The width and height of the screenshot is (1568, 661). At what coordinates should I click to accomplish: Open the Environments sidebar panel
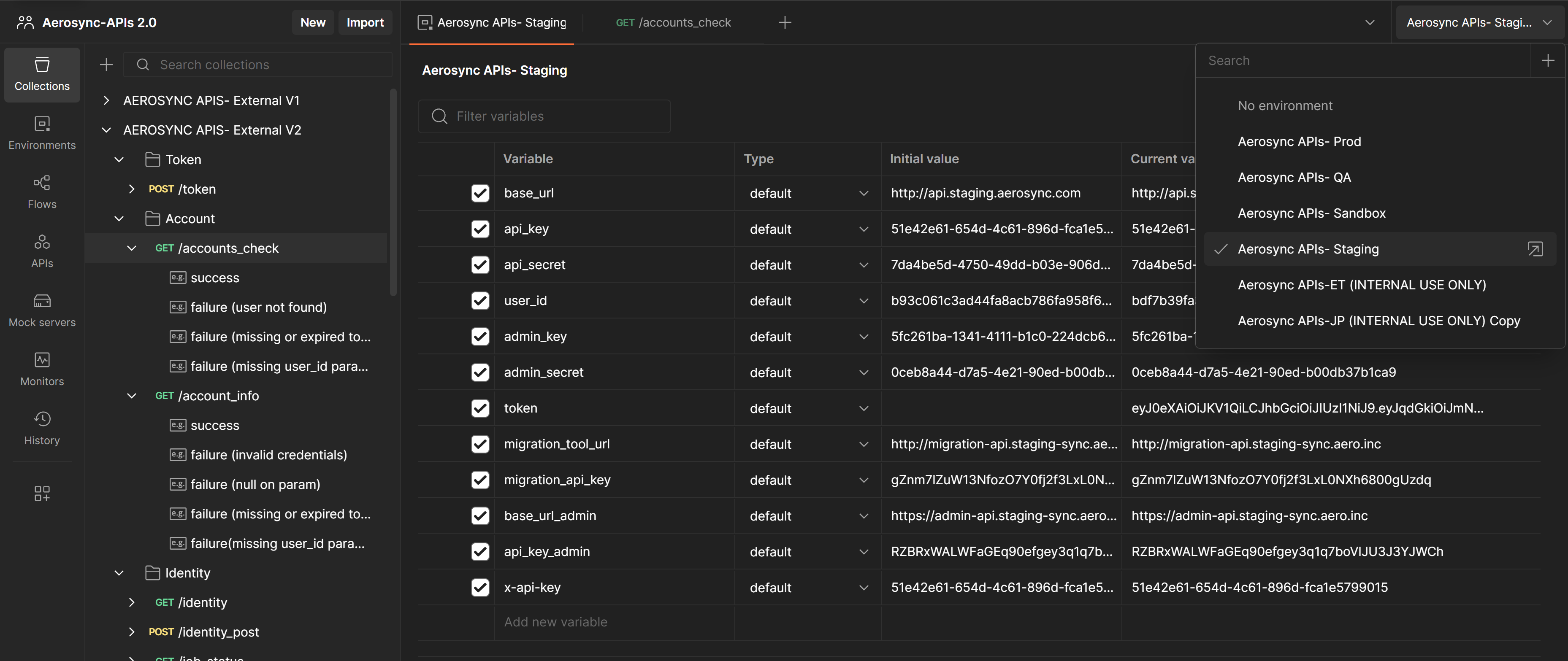[42, 133]
